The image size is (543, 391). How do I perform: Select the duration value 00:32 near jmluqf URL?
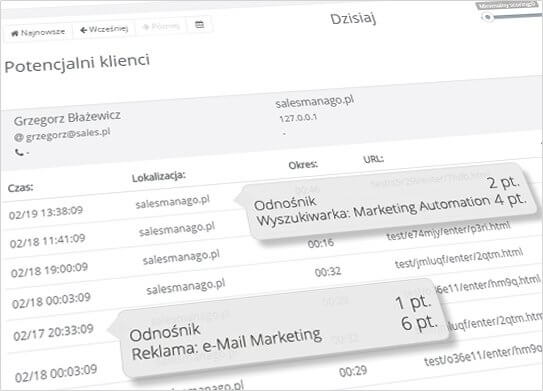click(328, 272)
